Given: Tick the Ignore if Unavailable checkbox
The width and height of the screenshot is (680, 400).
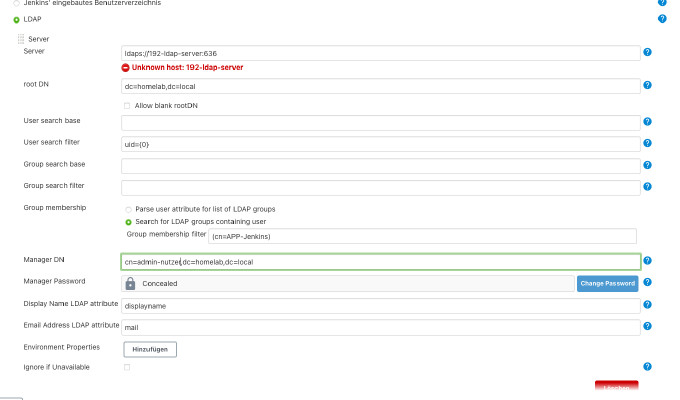Looking at the screenshot, I should pos(127,367).
